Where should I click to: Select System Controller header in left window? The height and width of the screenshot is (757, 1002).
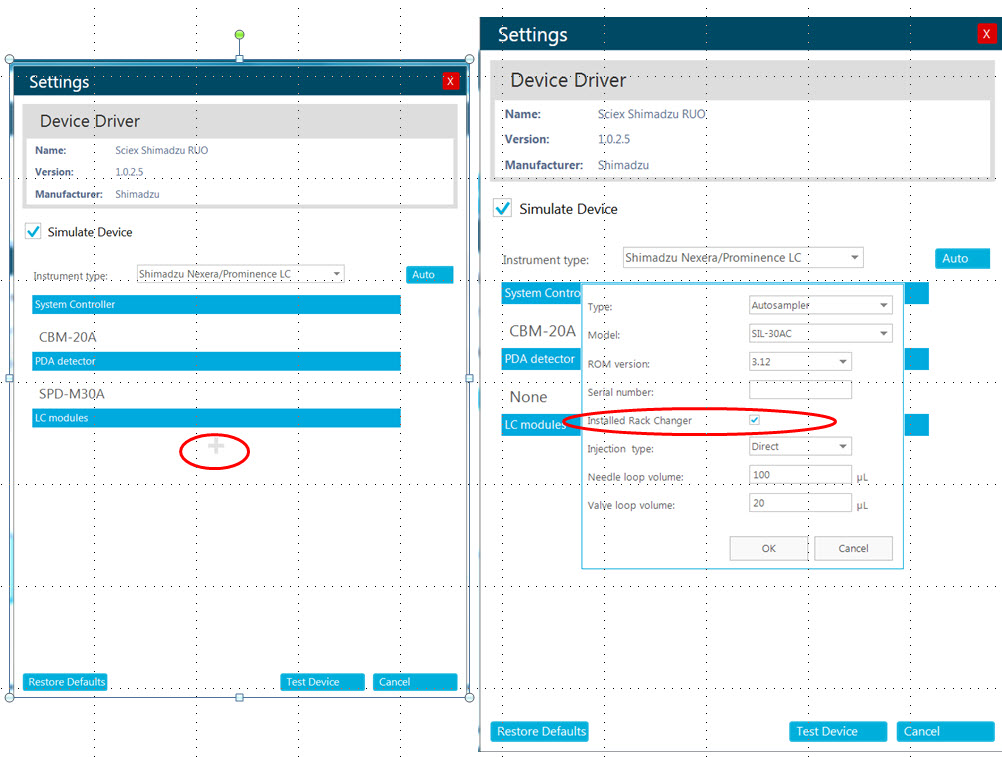coord(216,304)
